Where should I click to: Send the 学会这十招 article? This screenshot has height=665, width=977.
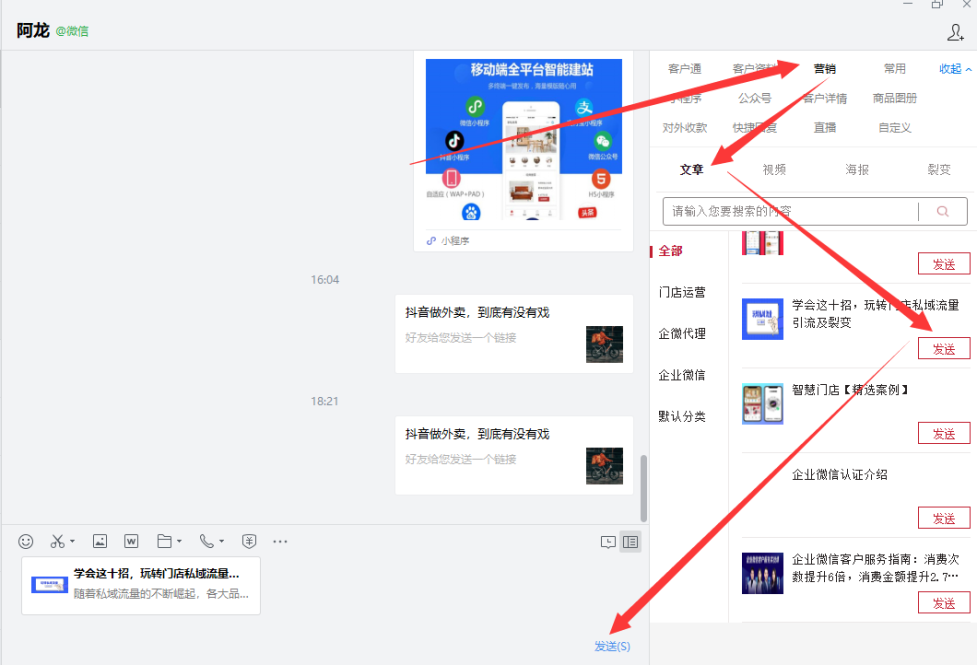tap(944, 348)
